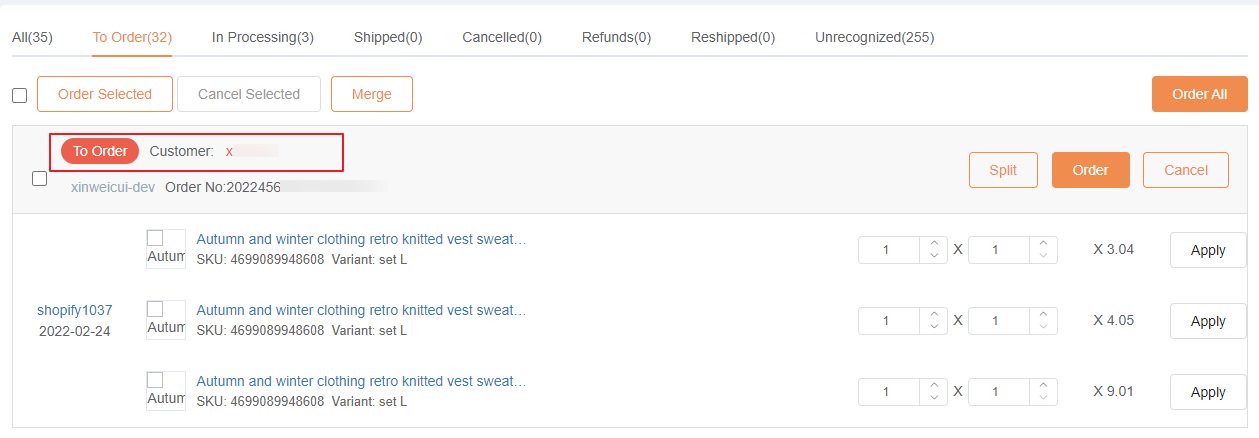Check the product checkbox in the 3.04 row
This screenshot has height=438, width=1259.
point(155,238)
